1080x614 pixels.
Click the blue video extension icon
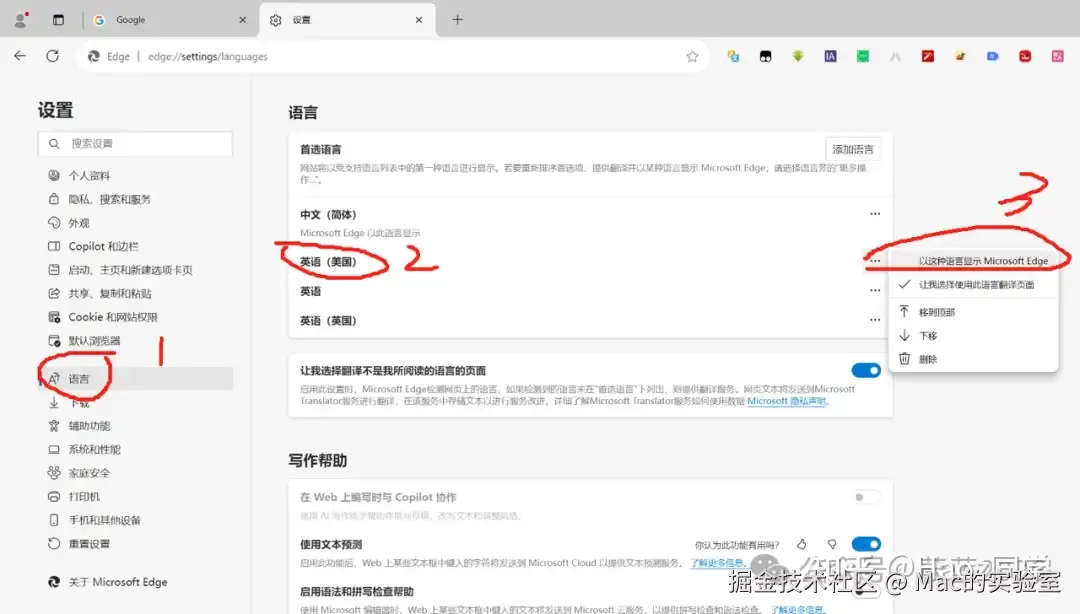tap(993, 57)
